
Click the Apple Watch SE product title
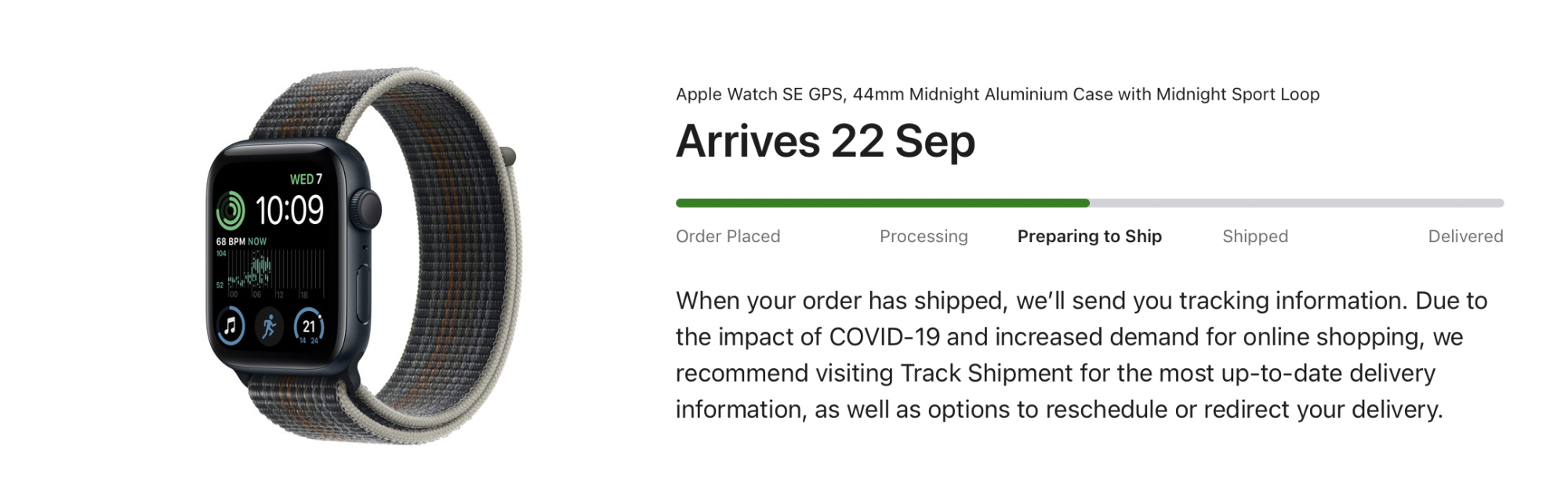click(997, 94)
